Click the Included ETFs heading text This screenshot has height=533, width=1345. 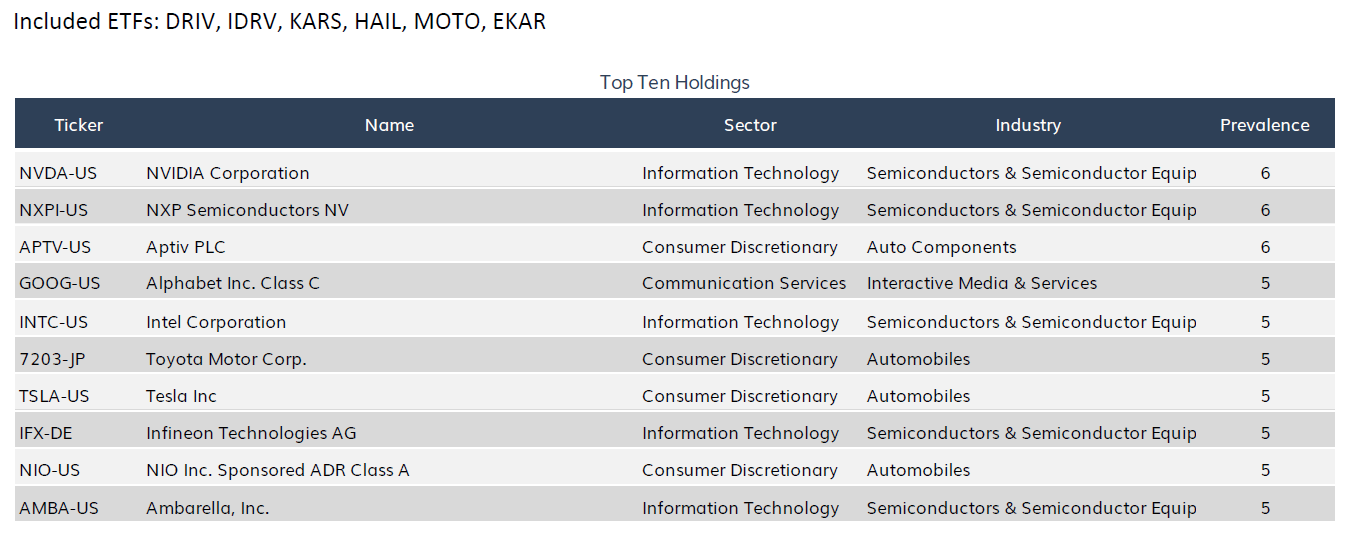pos(280,21)
